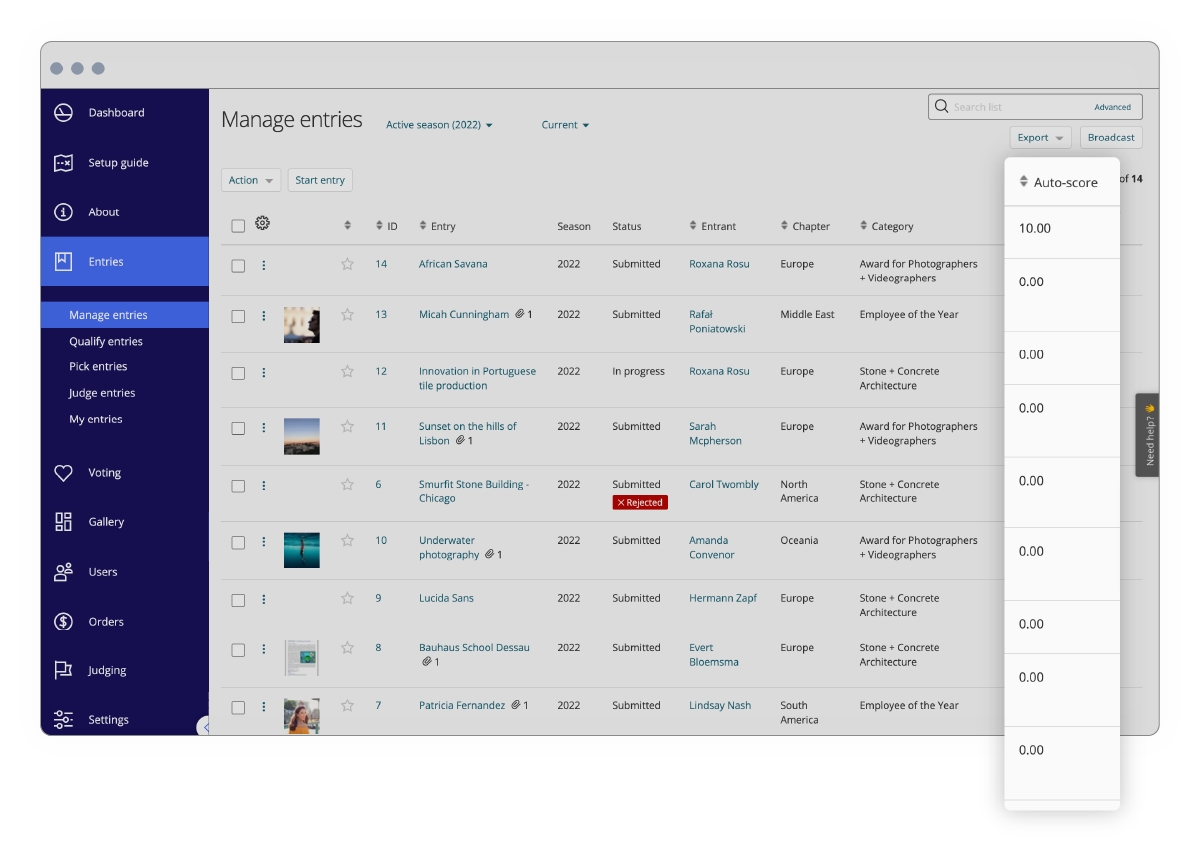This screenshot has width=1200, height=844.
Task: Star the African Savana entry
Action: 347,265
